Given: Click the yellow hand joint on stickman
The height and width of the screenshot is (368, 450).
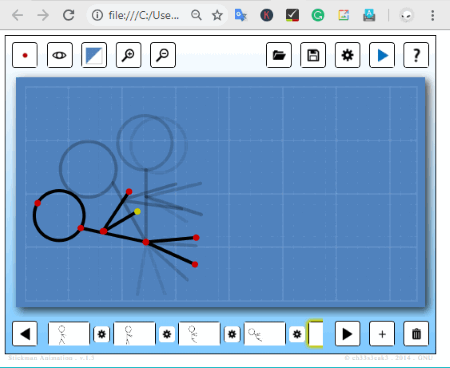Looking at the screenshot, I should [x=137, y=211].
